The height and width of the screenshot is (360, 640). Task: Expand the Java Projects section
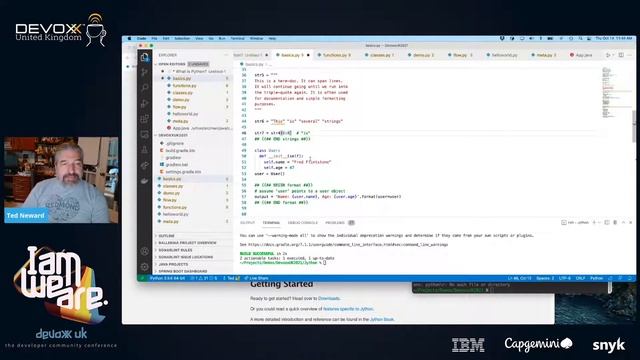pos(173,264)
